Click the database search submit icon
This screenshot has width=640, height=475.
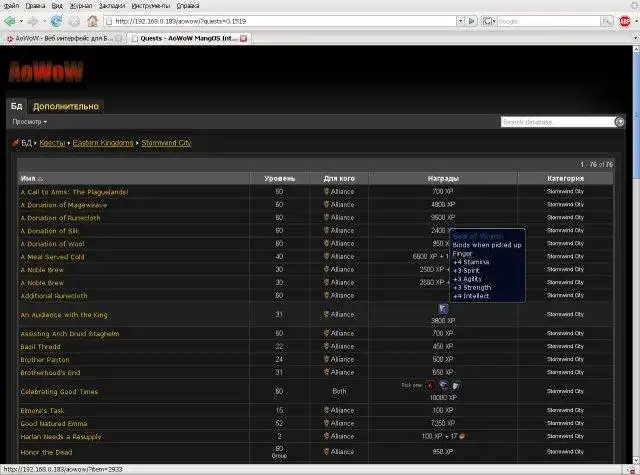[619, 122]
